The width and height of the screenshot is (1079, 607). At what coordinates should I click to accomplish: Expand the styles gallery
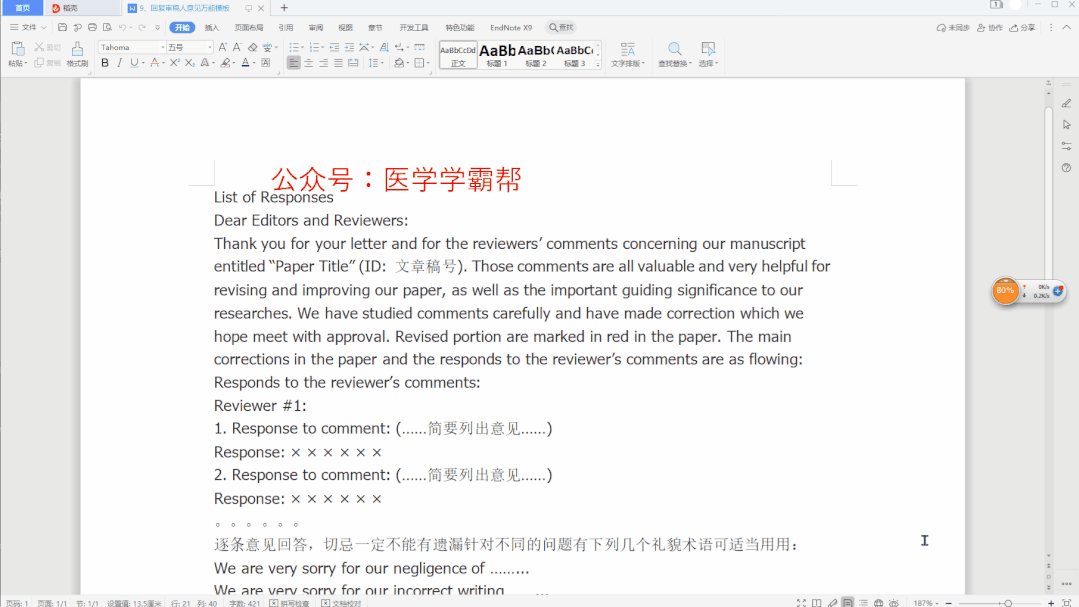click(x=597, y=65)
